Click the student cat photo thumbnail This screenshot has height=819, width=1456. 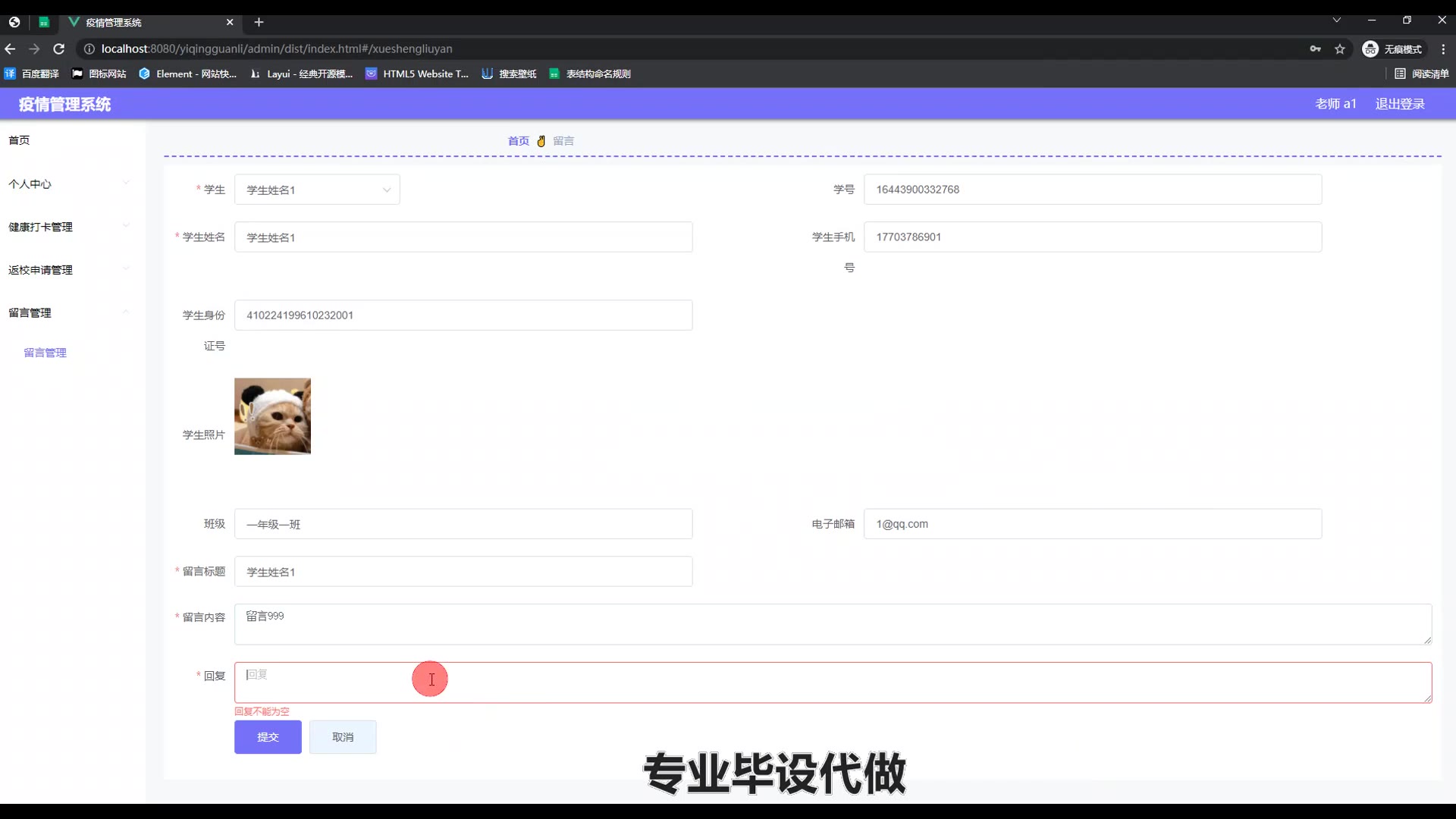coord(272,416)
